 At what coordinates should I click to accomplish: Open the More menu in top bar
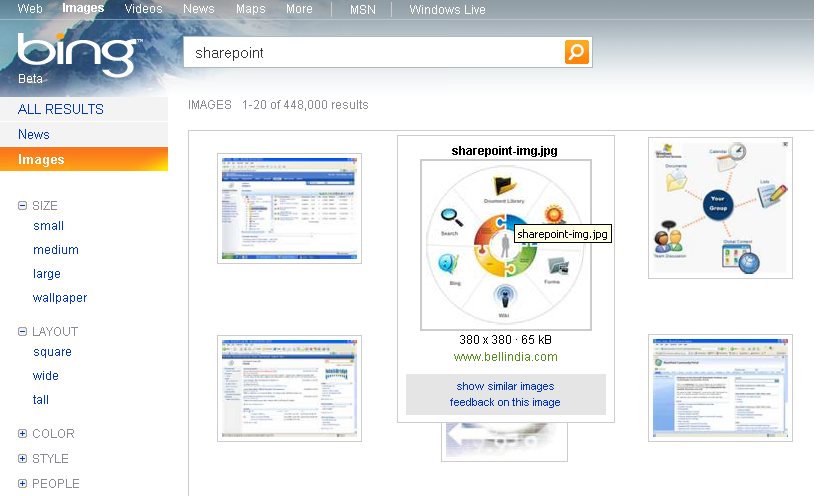click(x=299, y=9)
